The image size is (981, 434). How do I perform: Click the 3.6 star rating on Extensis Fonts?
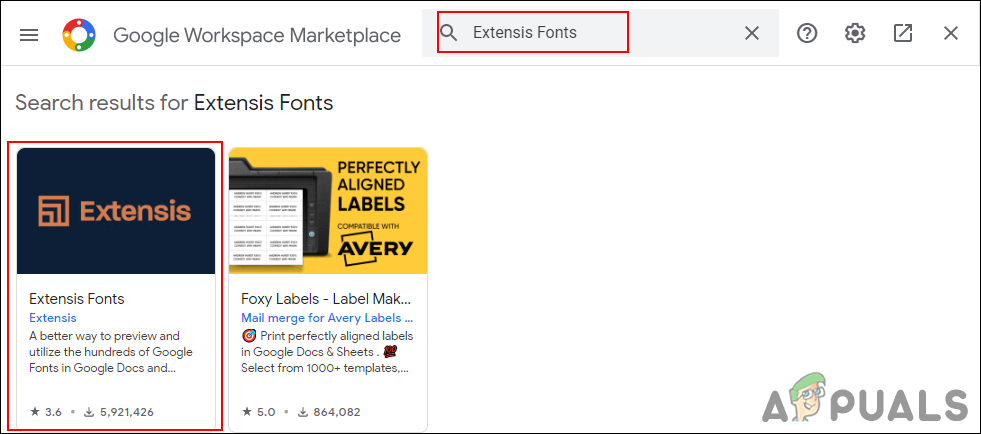(44, 411)
